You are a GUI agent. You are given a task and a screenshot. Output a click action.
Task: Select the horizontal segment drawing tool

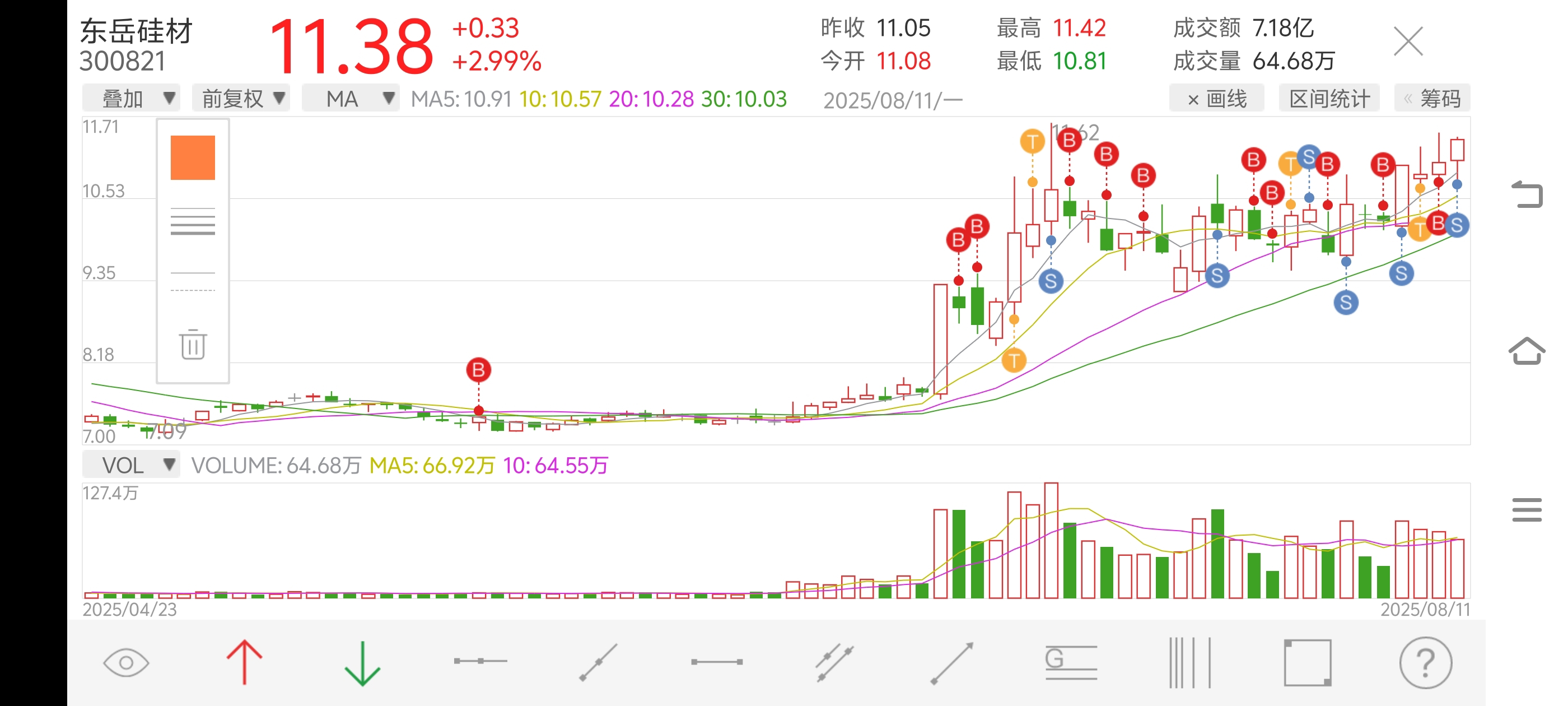point(716,662)
